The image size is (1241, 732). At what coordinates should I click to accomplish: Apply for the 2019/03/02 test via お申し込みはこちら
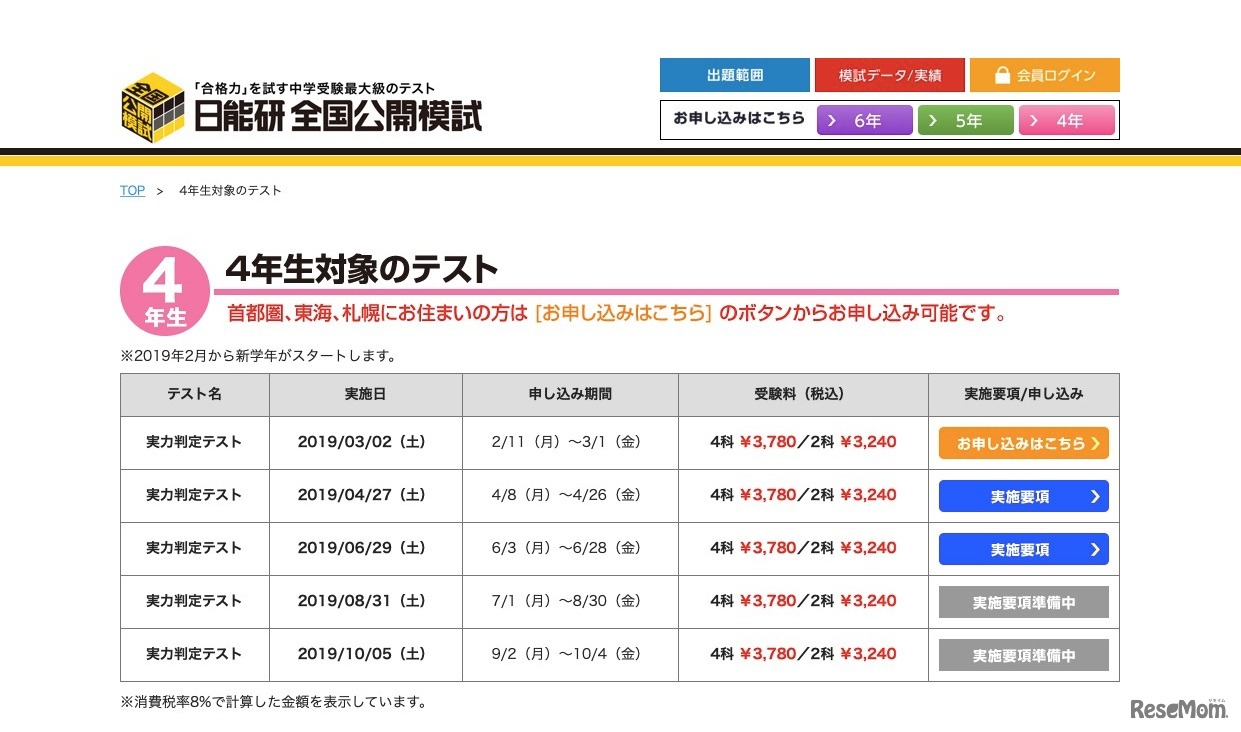click(1022, 442)
